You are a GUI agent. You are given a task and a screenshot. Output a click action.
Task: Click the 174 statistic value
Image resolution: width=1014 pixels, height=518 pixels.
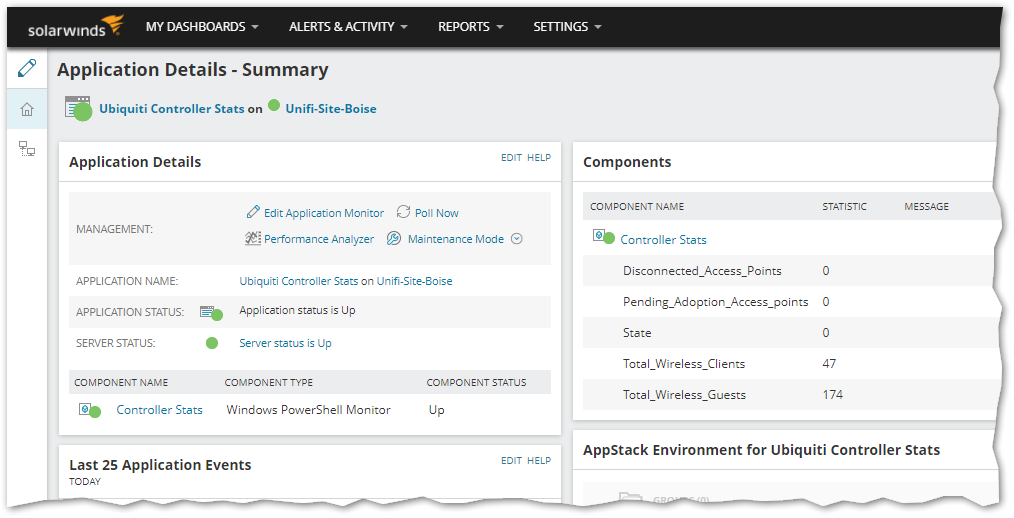[x=833, y=395]
